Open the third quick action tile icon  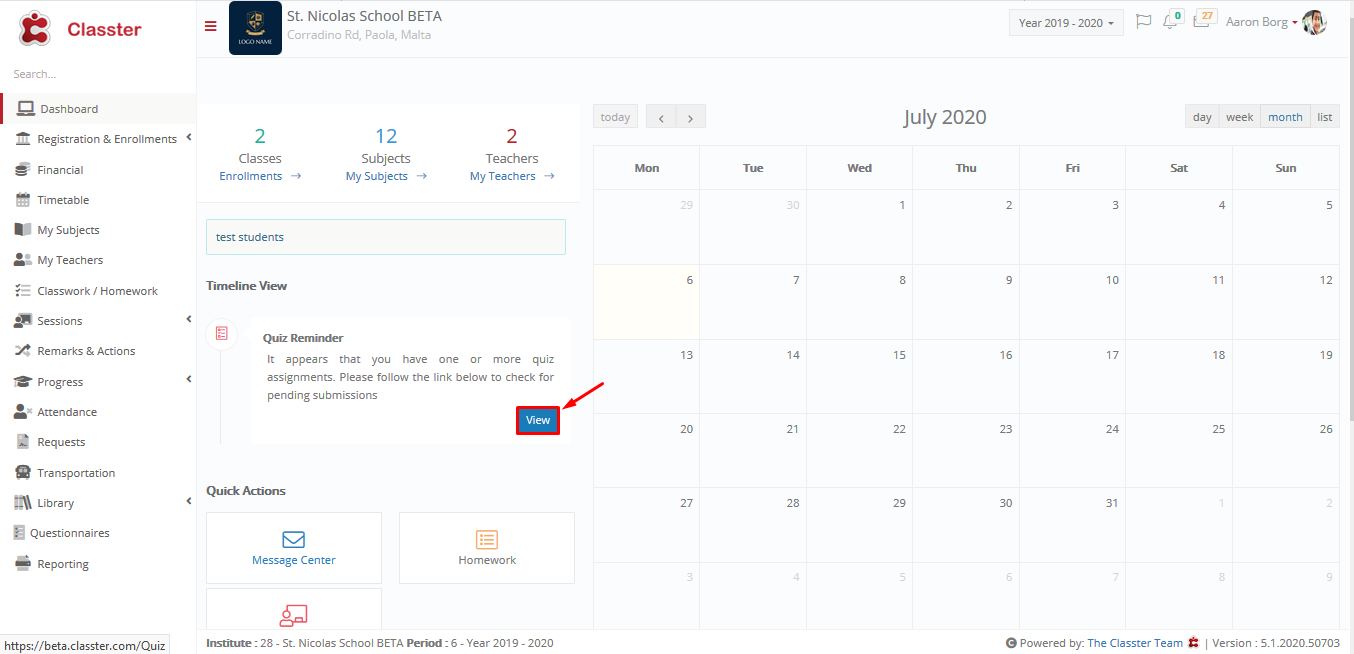[x=293, y=615]
